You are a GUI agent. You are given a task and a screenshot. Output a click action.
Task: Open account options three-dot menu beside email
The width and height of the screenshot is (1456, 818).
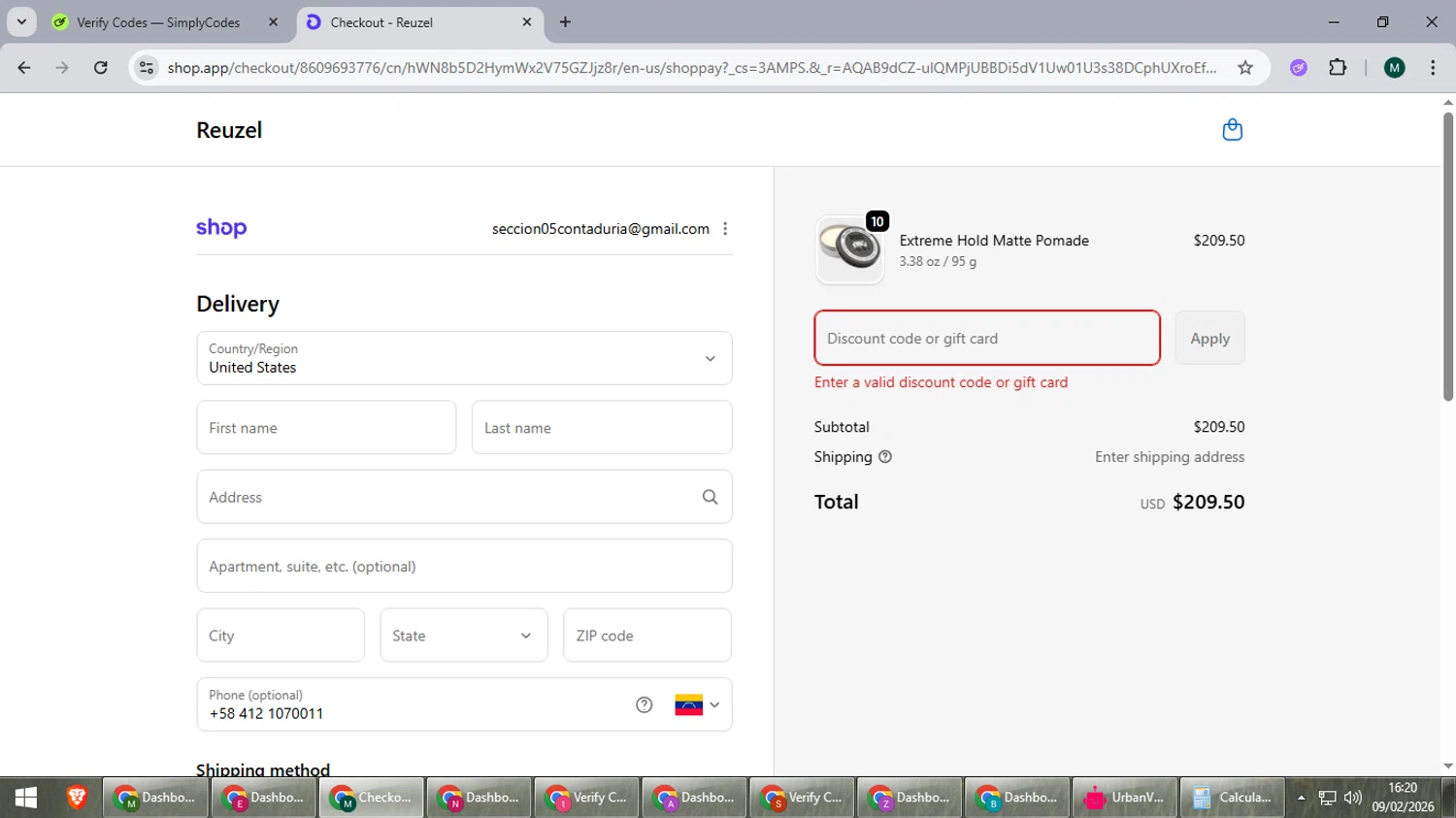(x=725, y=229)
